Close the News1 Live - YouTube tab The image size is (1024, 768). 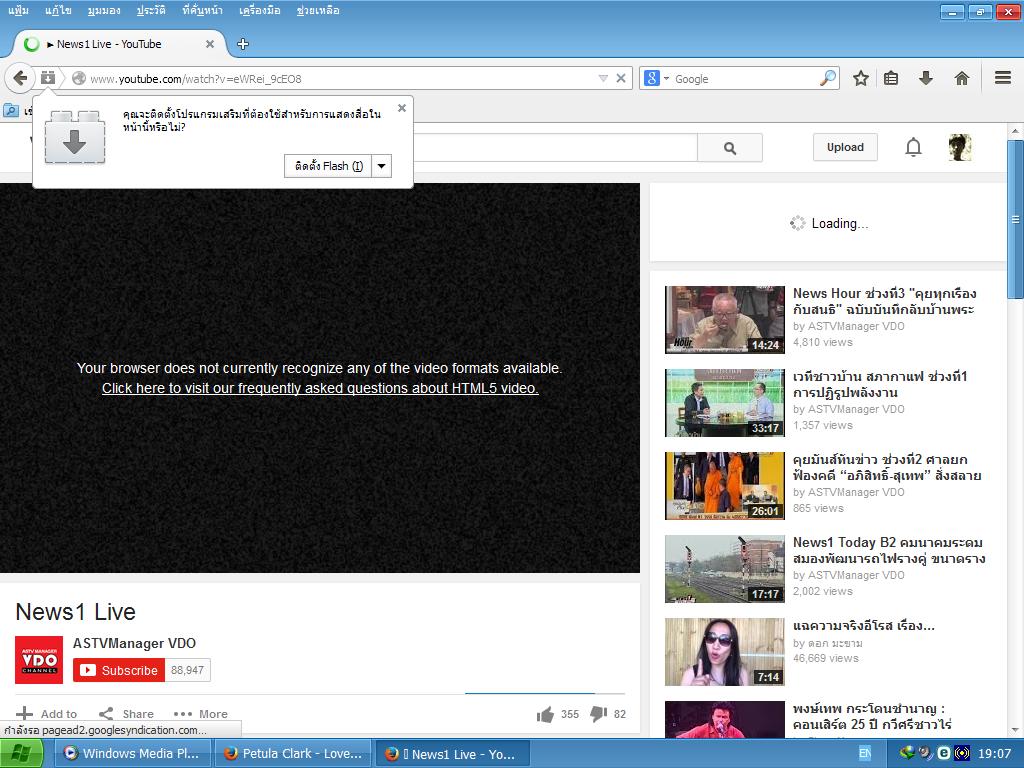(210, 44)
